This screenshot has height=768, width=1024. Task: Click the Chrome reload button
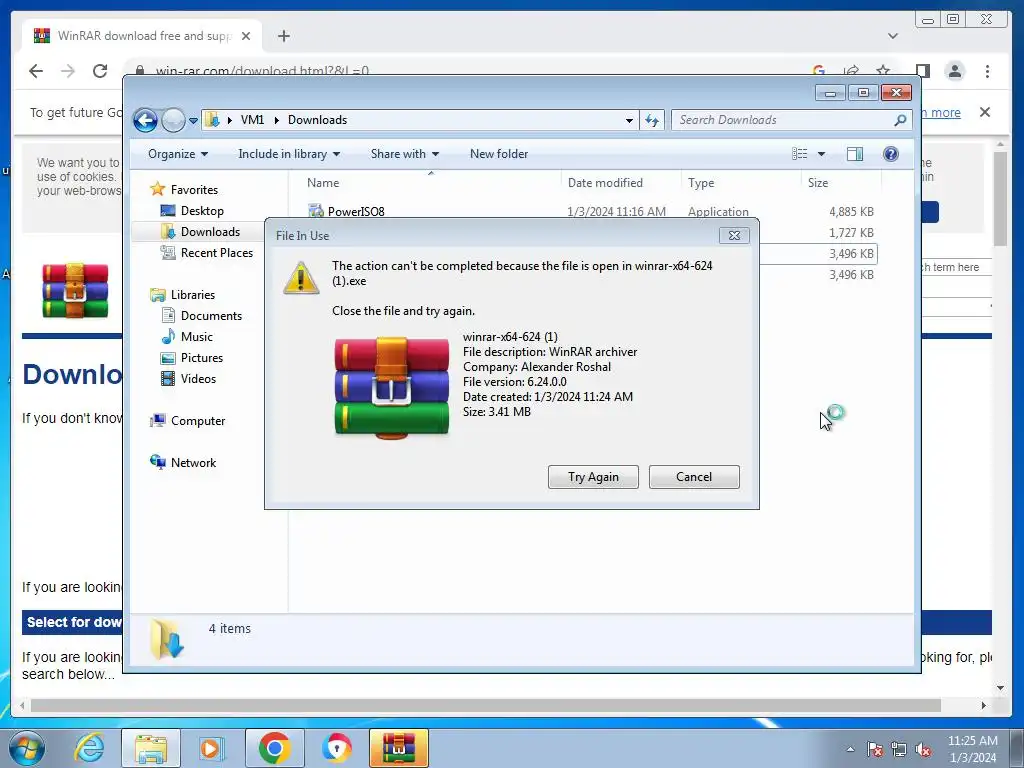click(100, 71)
